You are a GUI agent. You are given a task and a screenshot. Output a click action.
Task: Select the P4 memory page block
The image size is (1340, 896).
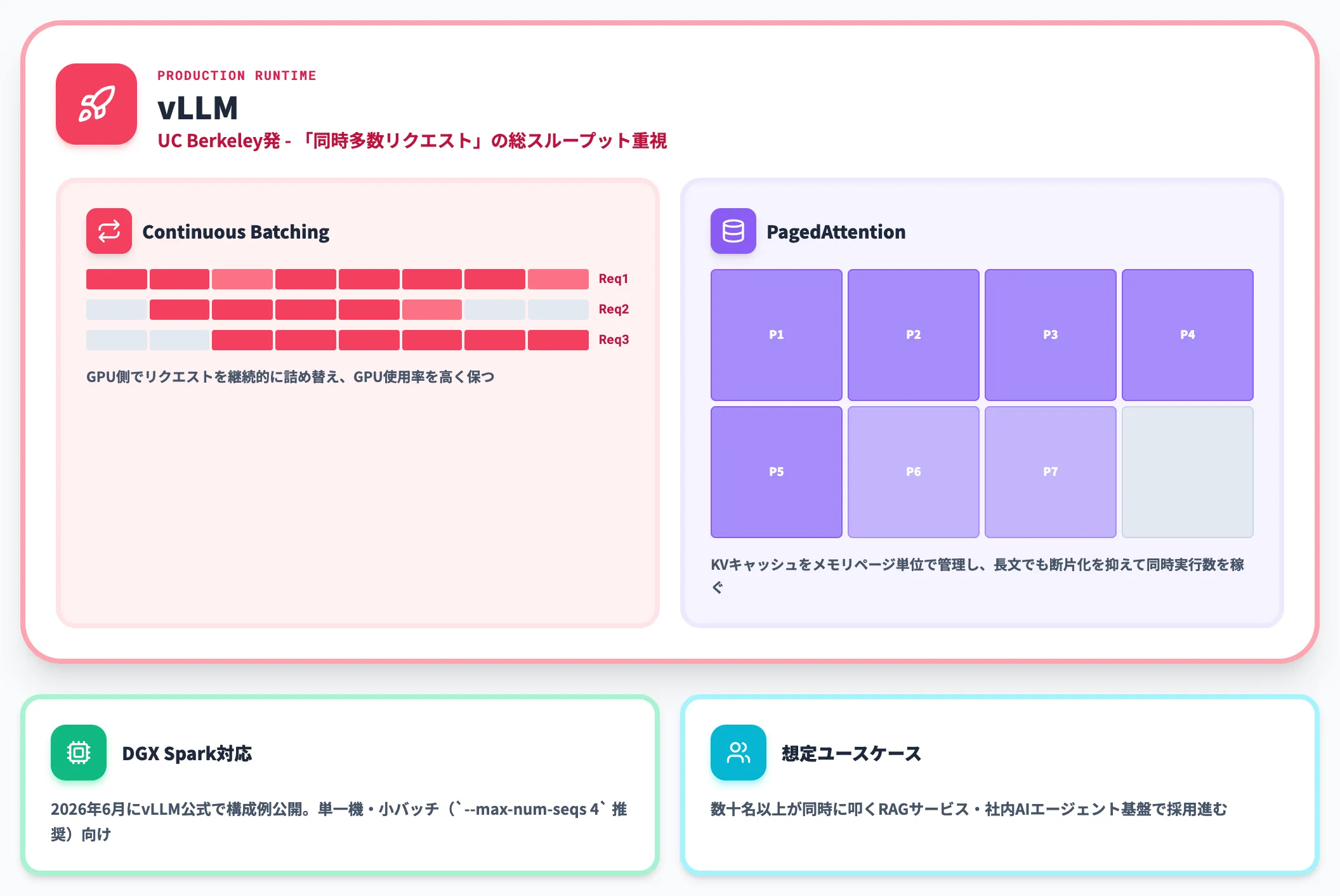(1188, 335)
